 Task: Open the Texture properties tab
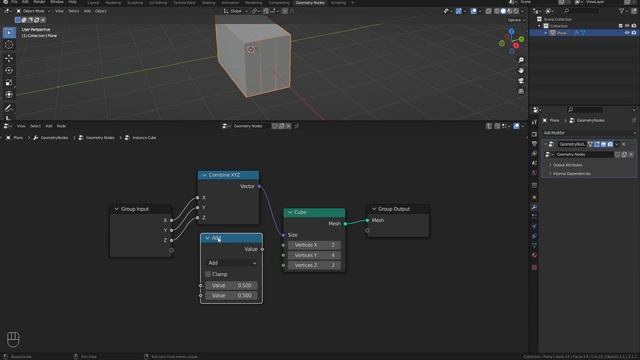[x=534, y=267]
